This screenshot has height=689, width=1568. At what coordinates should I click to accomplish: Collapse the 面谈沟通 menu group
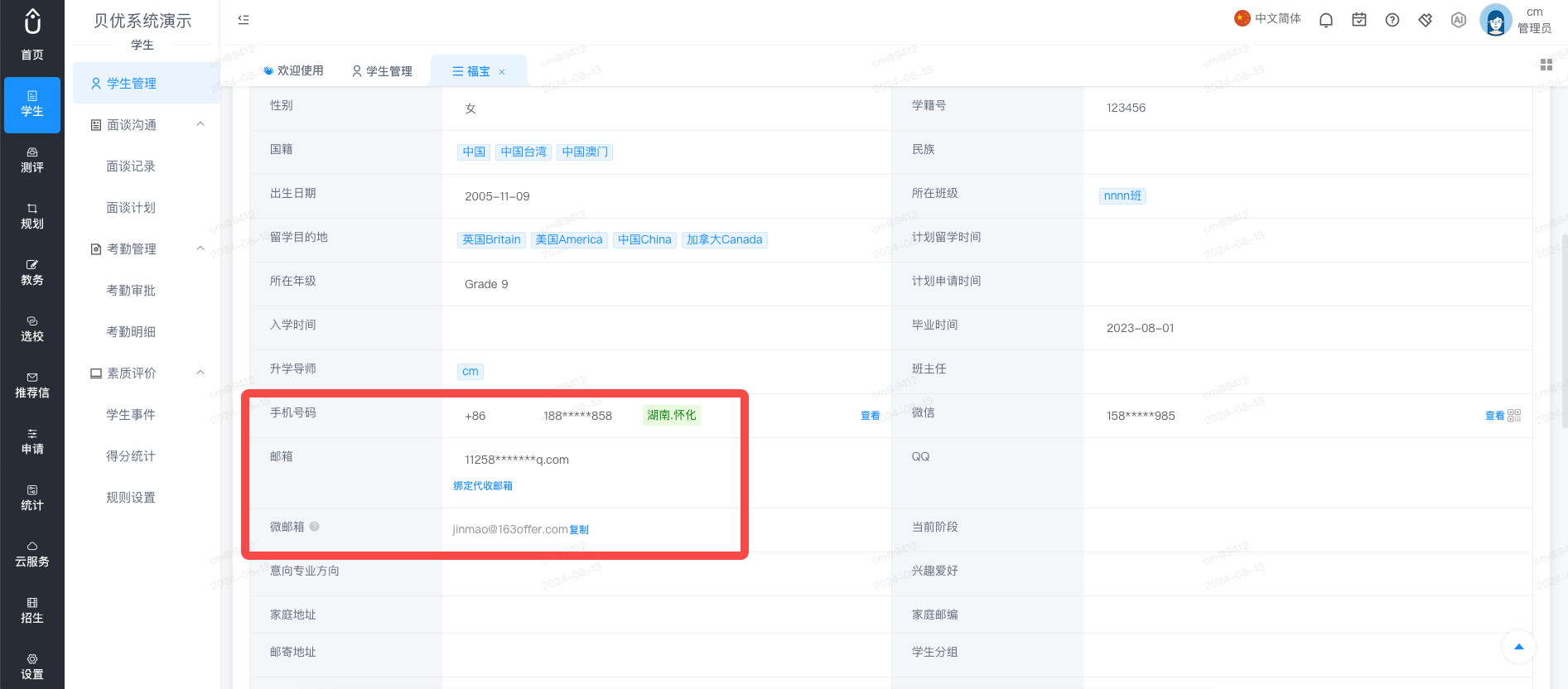pos(200,124)
